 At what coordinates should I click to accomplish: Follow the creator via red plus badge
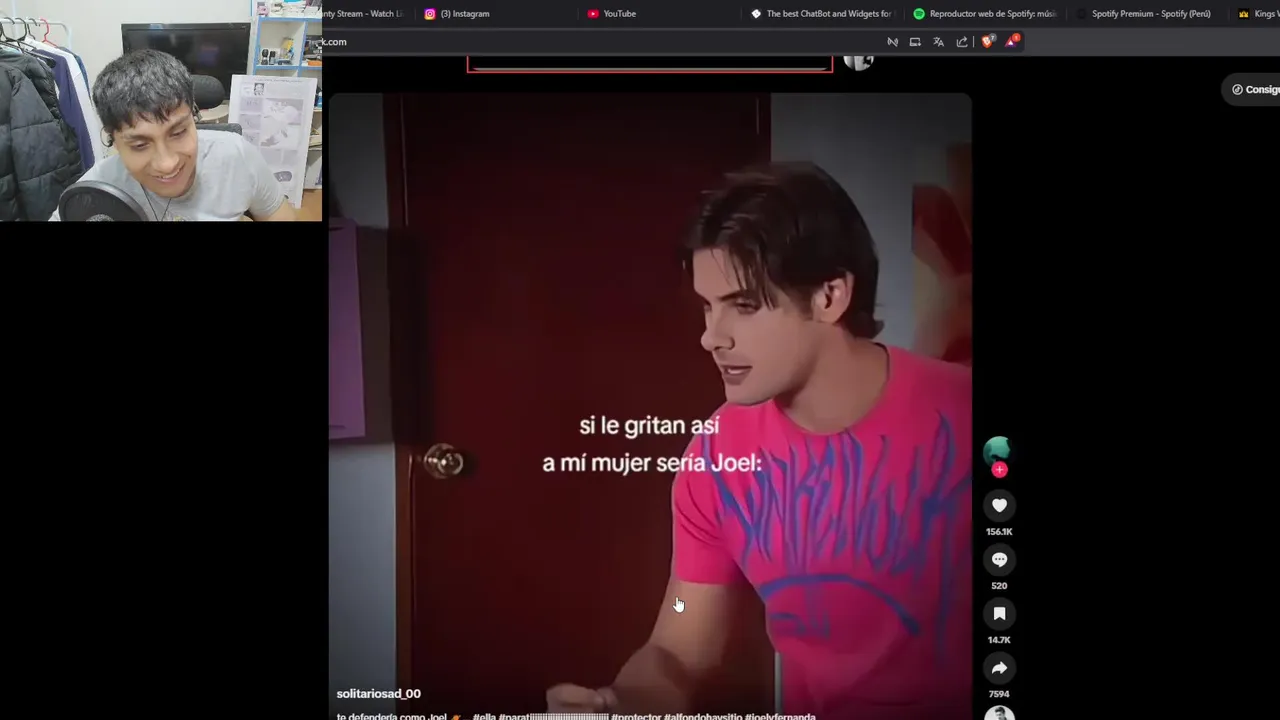click(999, 469)
